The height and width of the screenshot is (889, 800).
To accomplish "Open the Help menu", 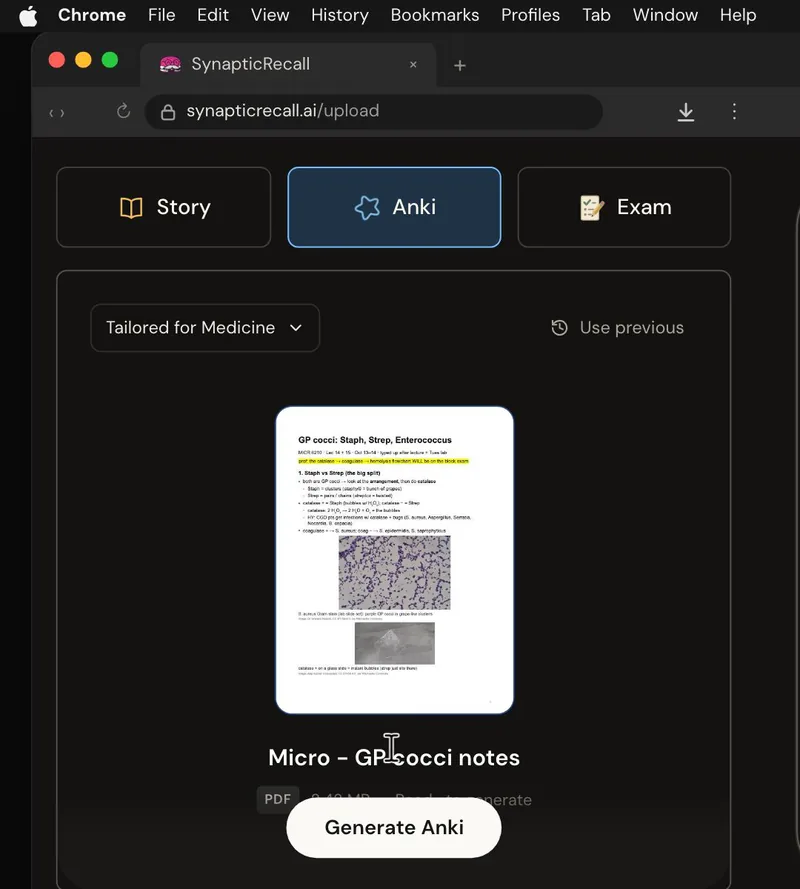I will coord(738,15).
